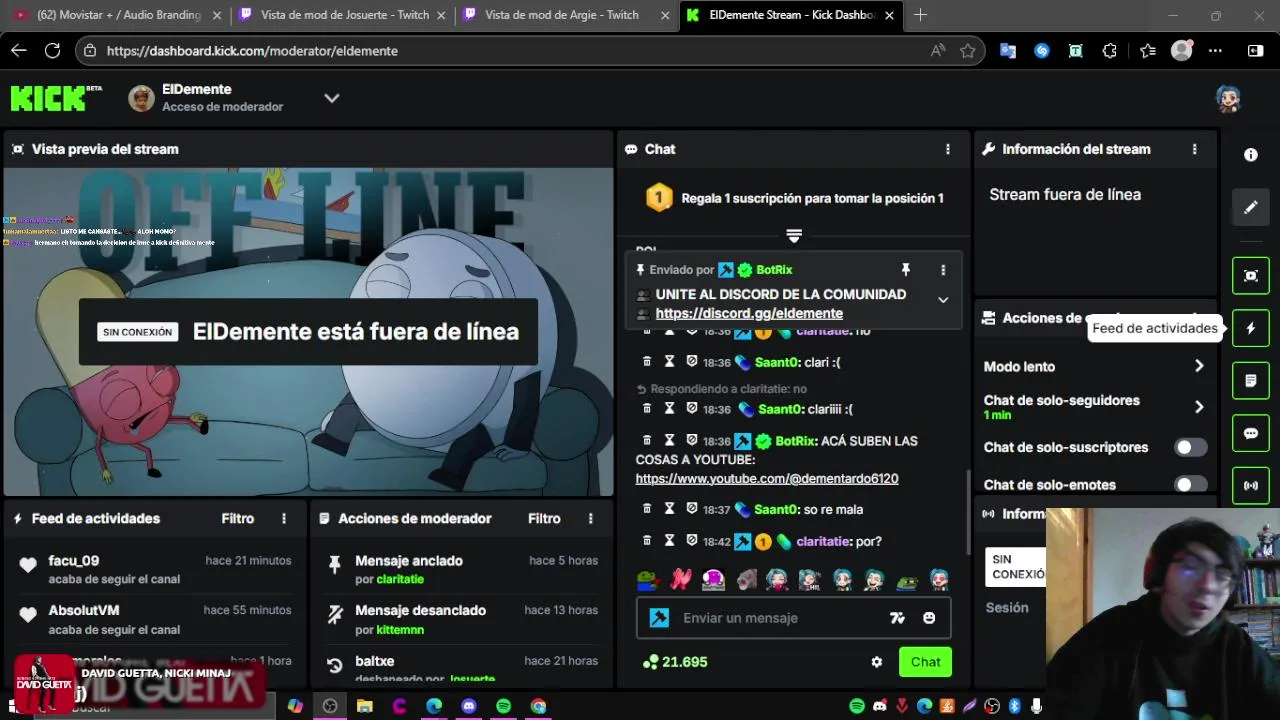
Task: Open pinned message three-dot options
Action: click(943, 270)
